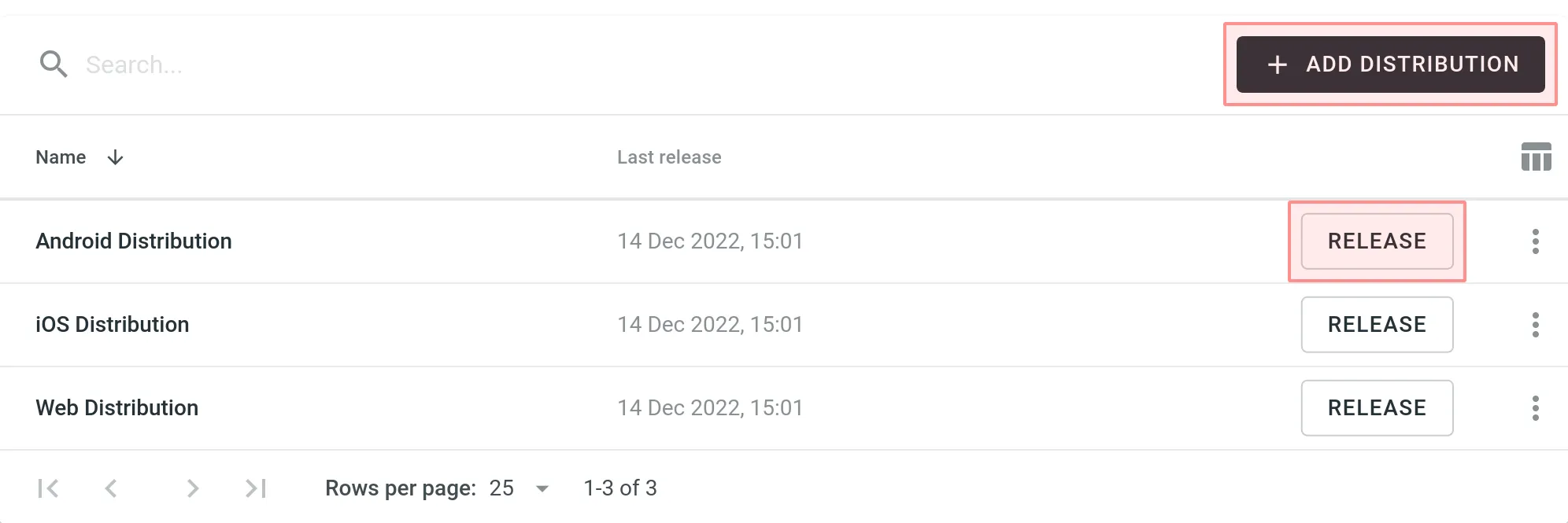1568x523 pixels.
Task: Toggle sort direction arrow beside Name
Action: tap(115, 157)
